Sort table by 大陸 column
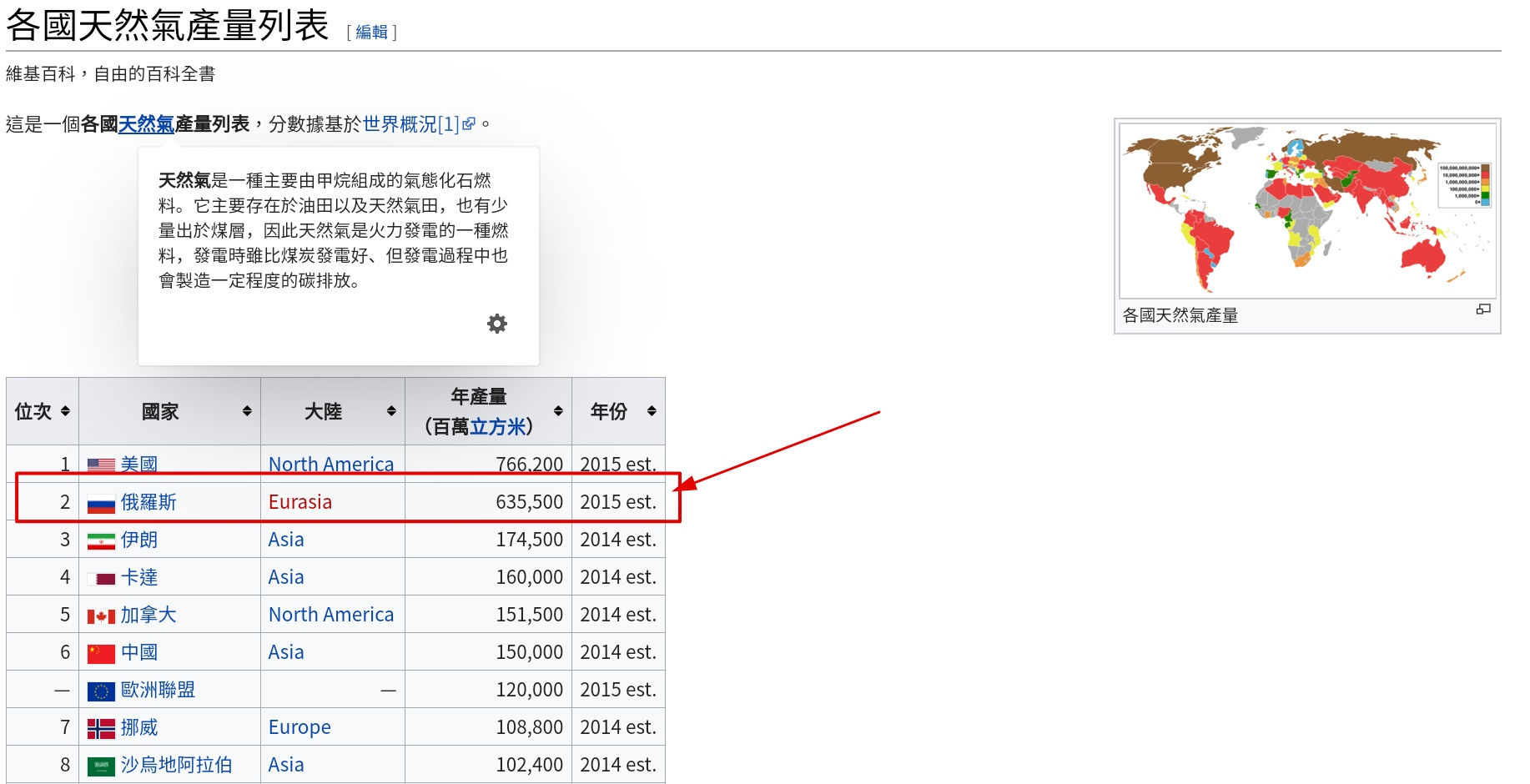Viewport: 1530px width, 784px height. 391,411
